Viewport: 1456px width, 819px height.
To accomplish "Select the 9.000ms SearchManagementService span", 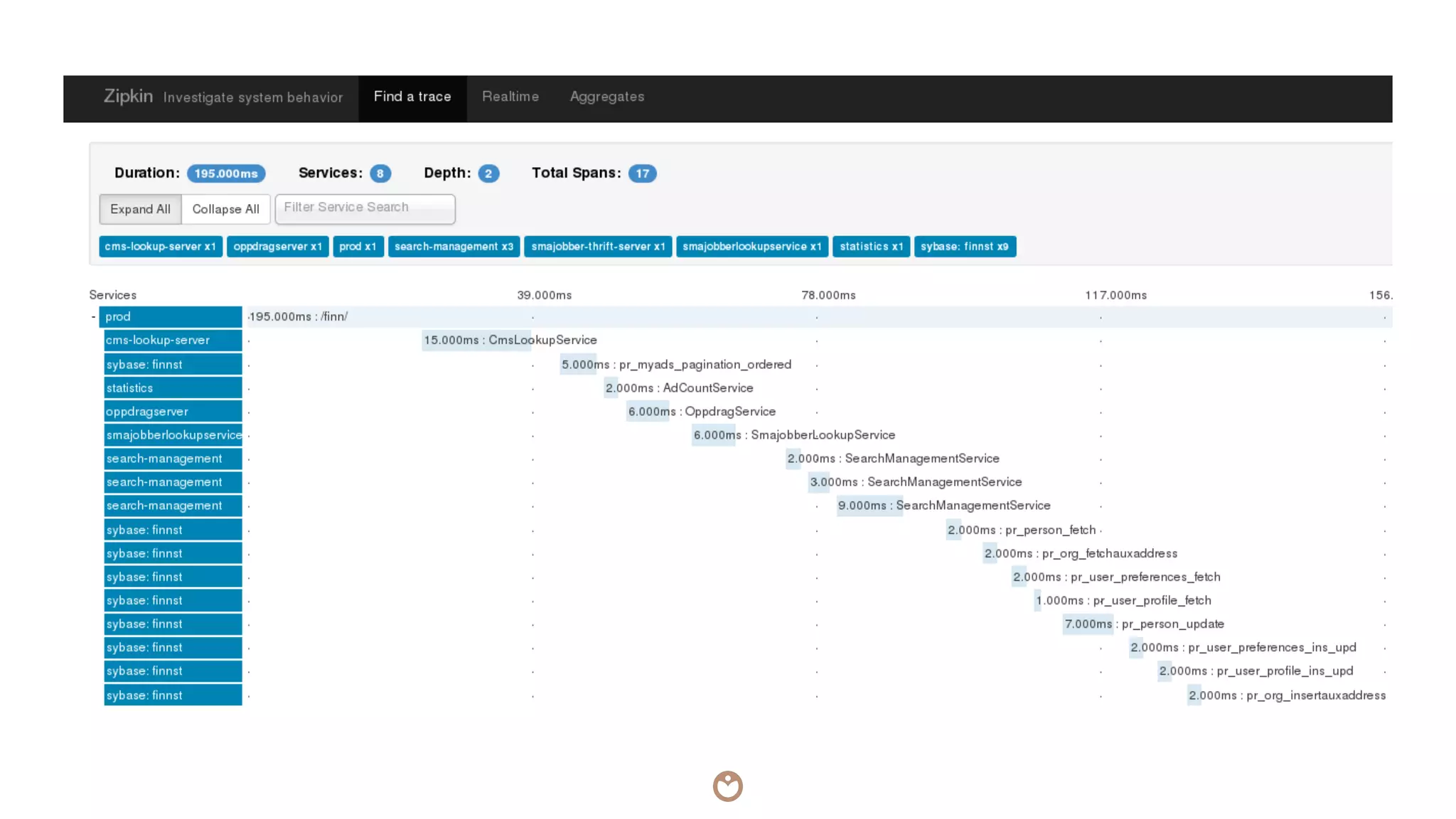I will pyautogui.click(x=869, y=506).
